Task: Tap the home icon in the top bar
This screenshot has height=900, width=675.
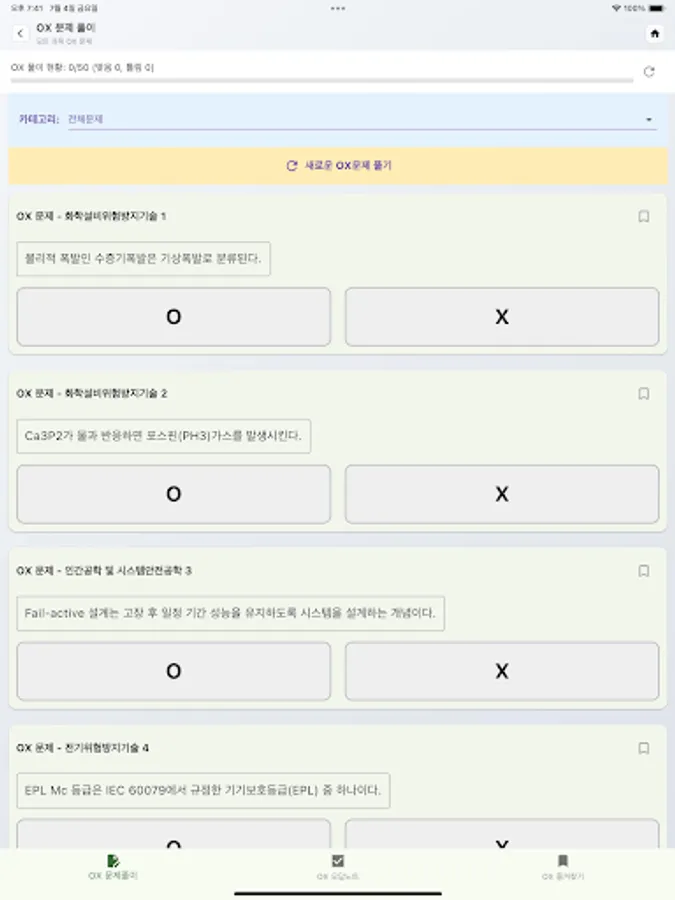Action: 655,32
